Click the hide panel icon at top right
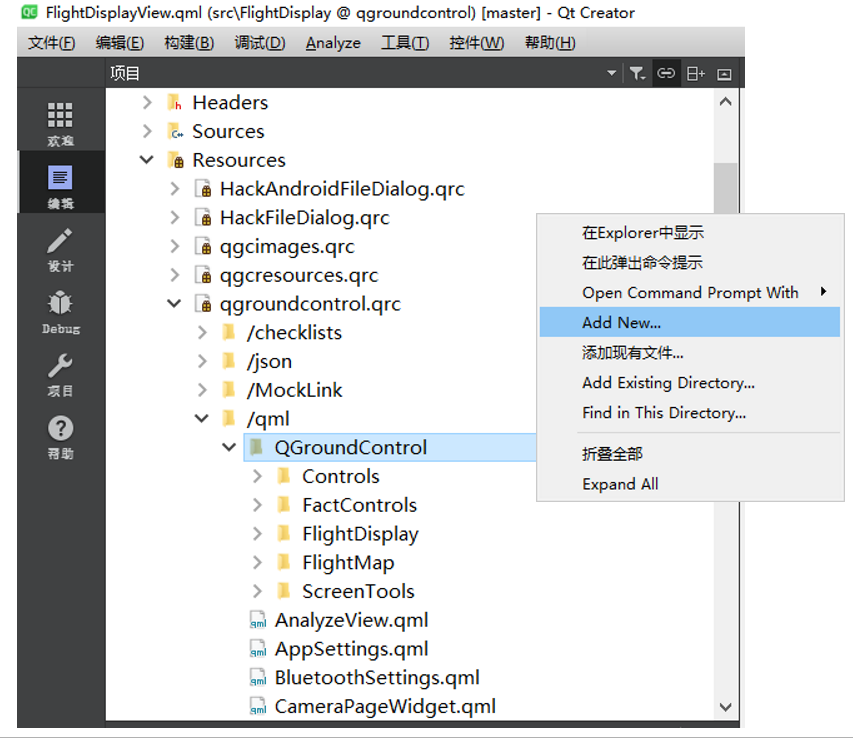Image resolution: width=853 pixels, height=741 pixels. click(x=723, y=73)
